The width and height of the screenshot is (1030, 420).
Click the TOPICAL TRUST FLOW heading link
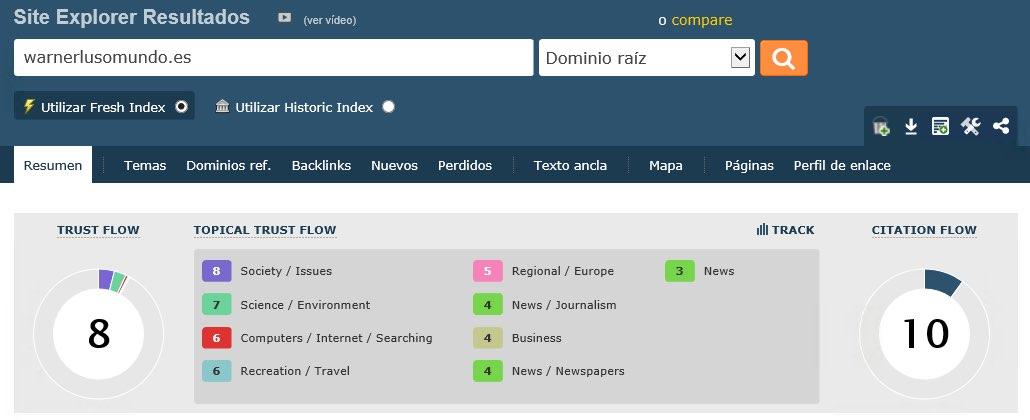[265, 230]
